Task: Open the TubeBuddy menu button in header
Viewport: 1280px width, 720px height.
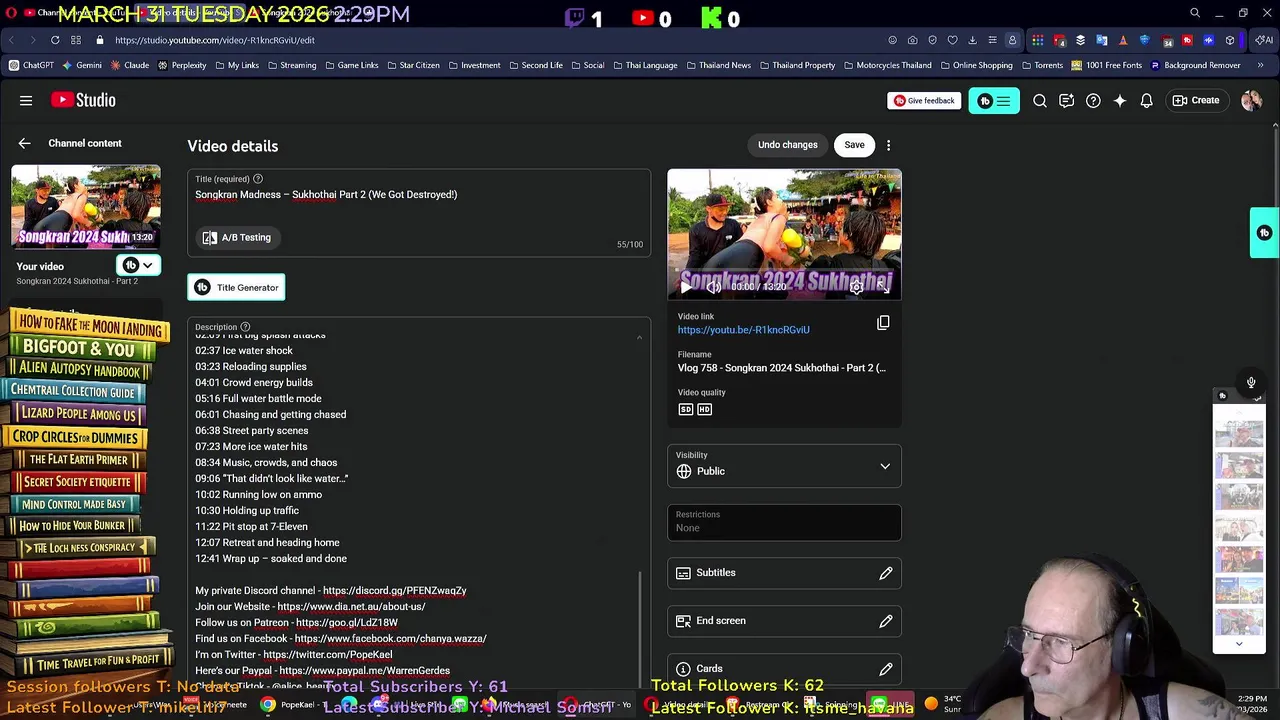Action: tap(994, 100)
